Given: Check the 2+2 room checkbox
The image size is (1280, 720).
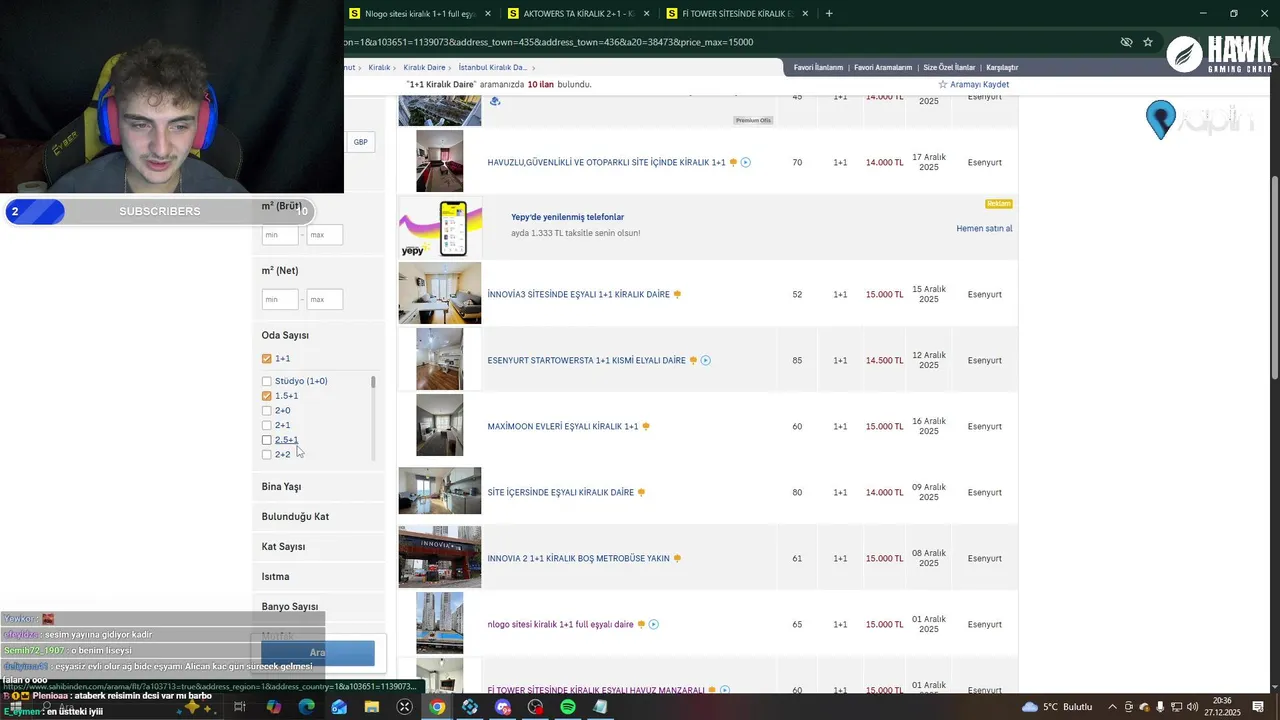Looking at the screenshot, I should tap(267, 454).
